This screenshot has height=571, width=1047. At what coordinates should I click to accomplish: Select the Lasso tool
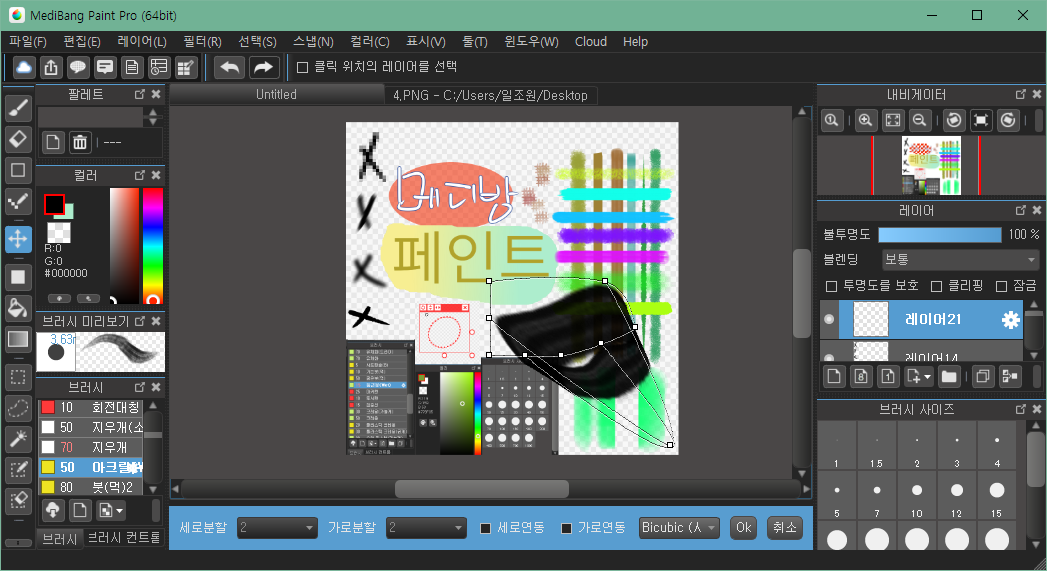[x=18, y=408]
